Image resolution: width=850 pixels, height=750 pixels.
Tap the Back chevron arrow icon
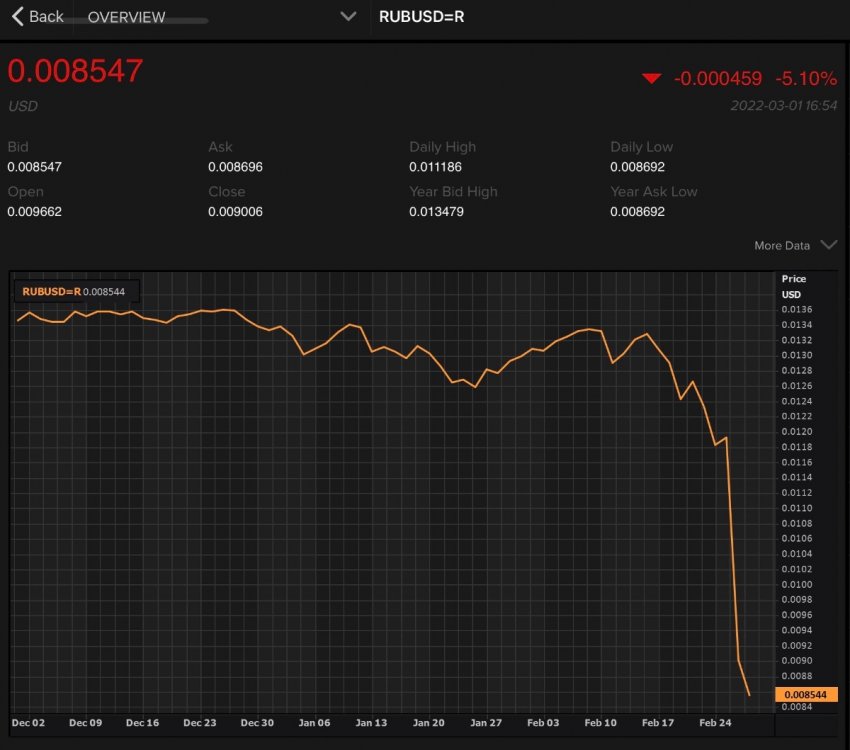tap(17, 16)
